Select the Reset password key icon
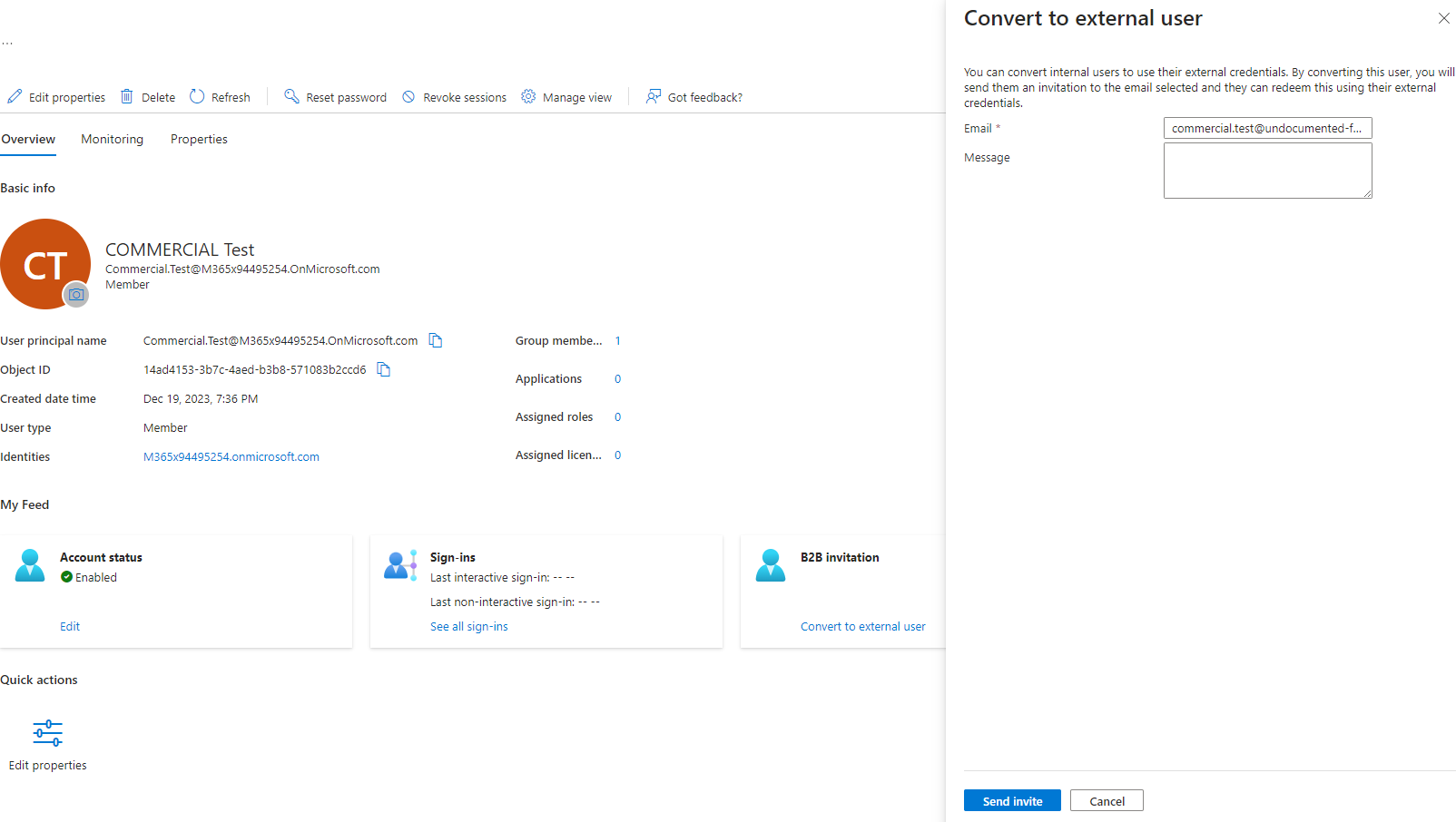This screenshot has height=822, width=1456. click(x=291, y=96)
